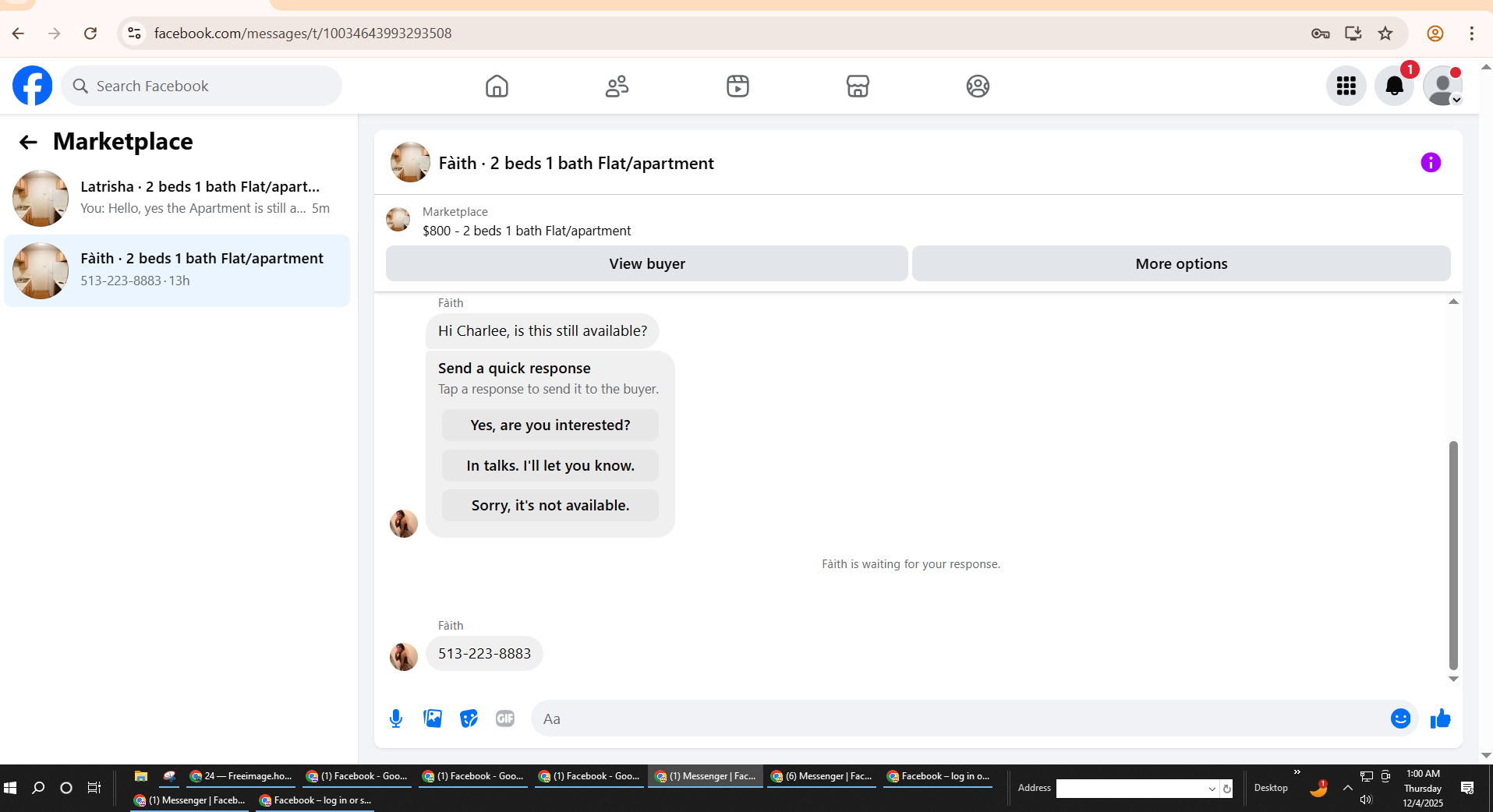The image size is (1493, 812).
Task: Select the Fàith conversation in the list
Action: [x=177, y=270]
